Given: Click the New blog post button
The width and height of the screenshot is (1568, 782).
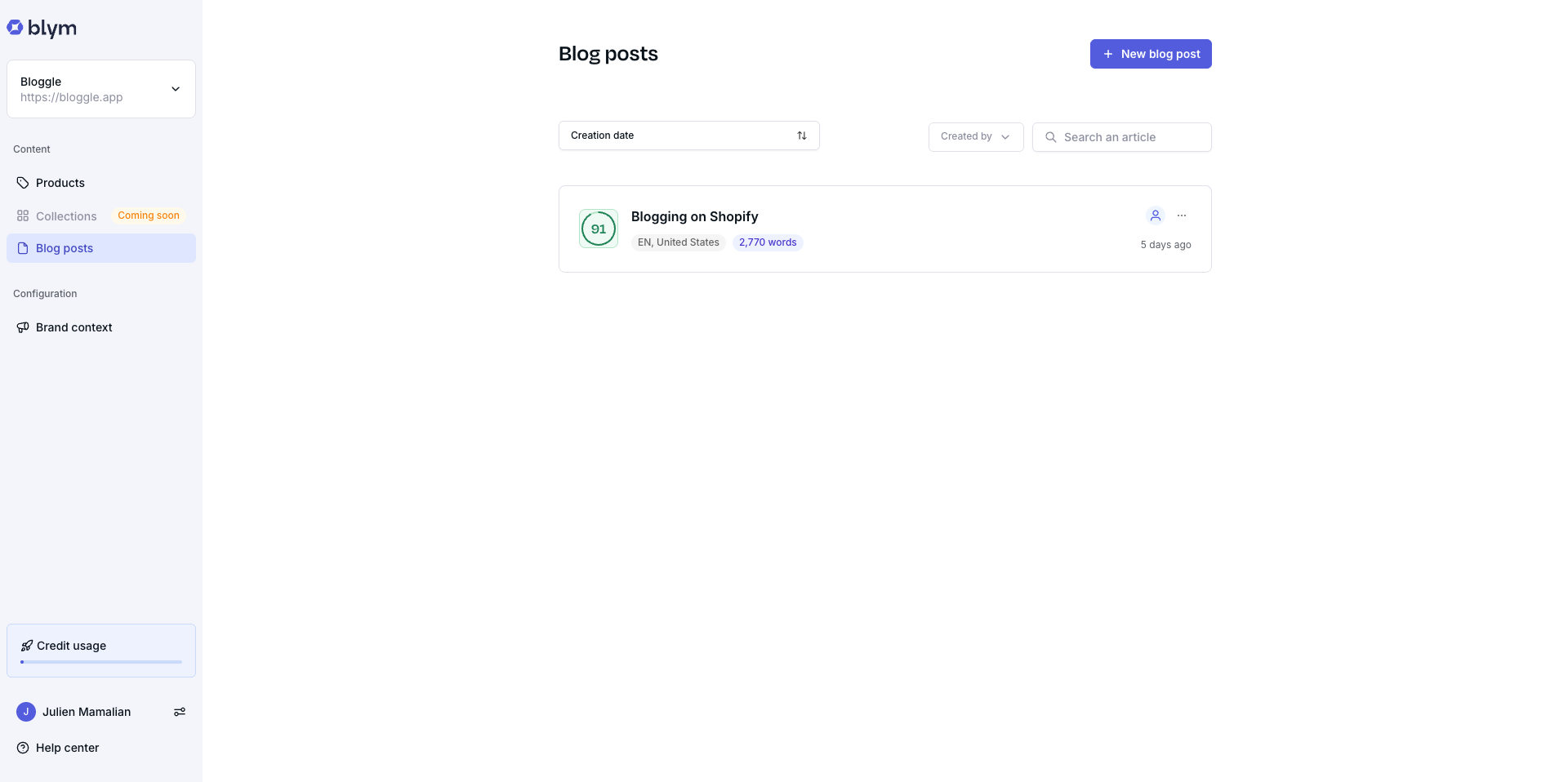Looking at the screenshot, I should [x=1150, y=54].
